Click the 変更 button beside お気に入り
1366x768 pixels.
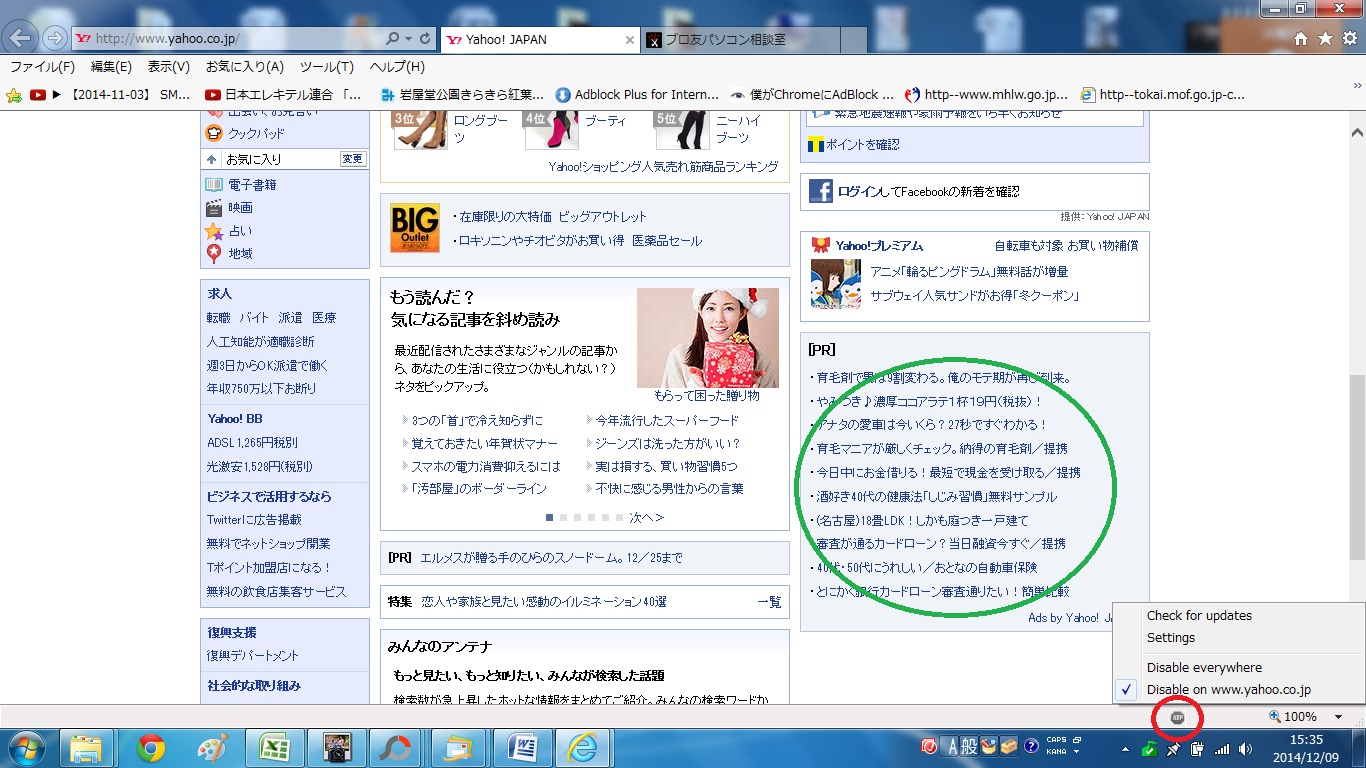(x=353, y=159)
